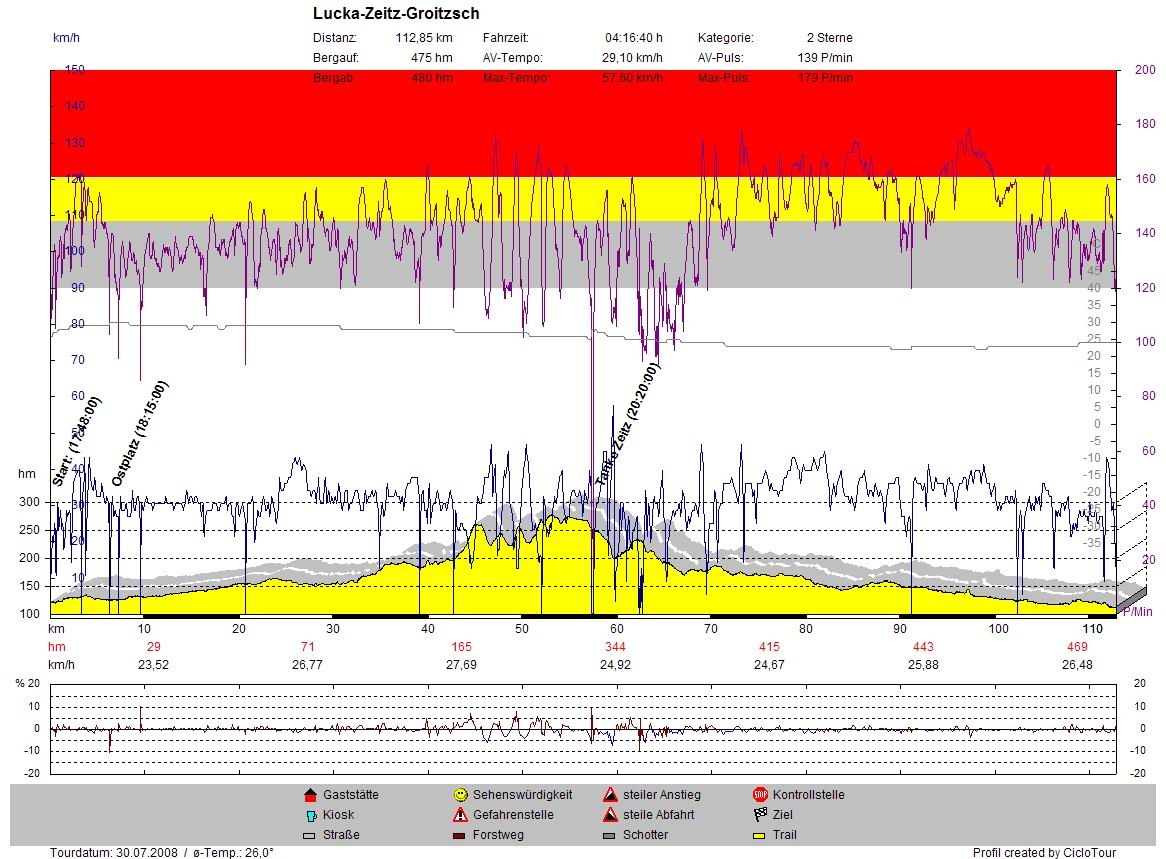Click the Max-Tempo label in header

pyautogui.click(x=516, y=78)
